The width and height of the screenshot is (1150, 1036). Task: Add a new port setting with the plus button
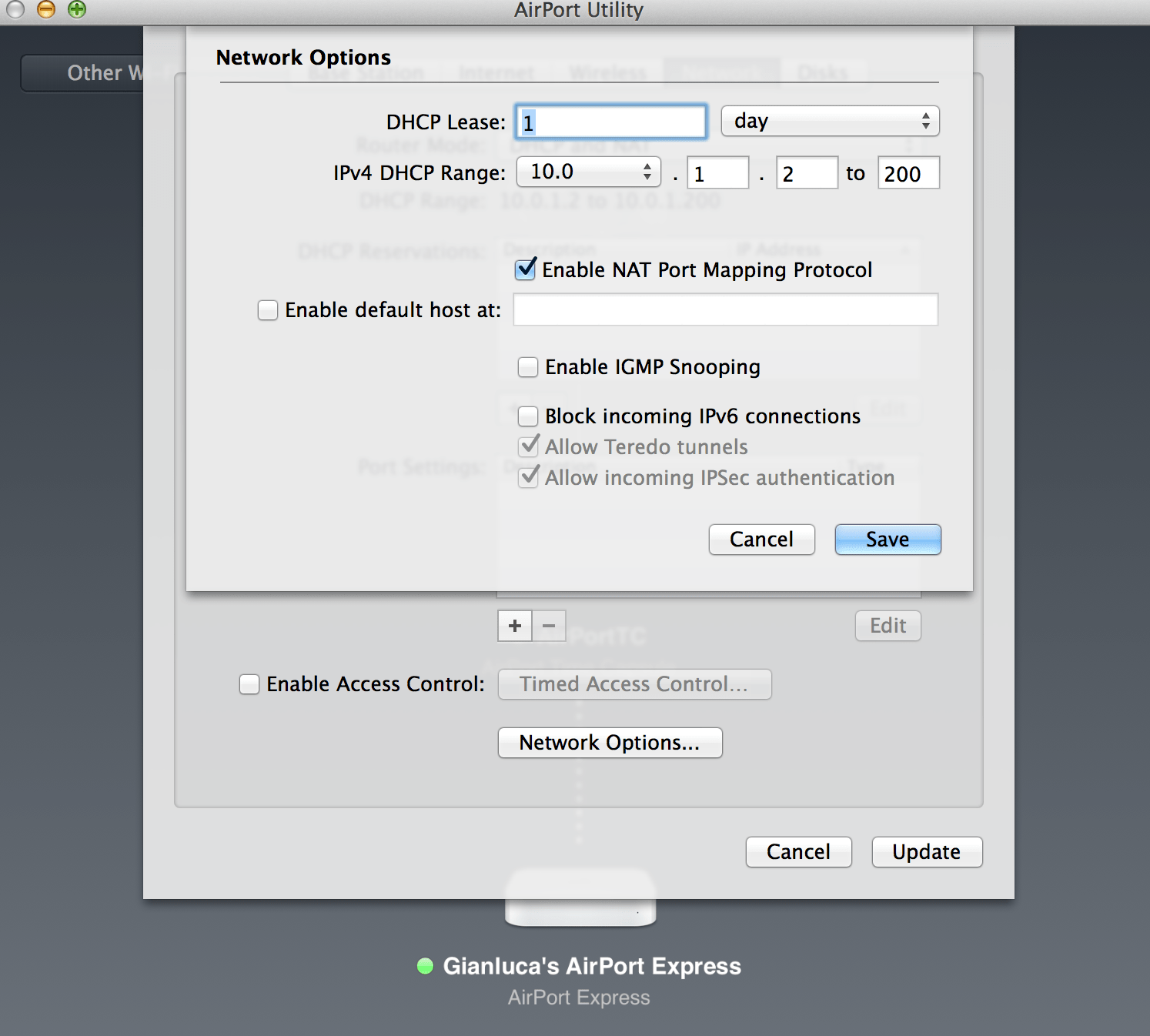[514, 626]
